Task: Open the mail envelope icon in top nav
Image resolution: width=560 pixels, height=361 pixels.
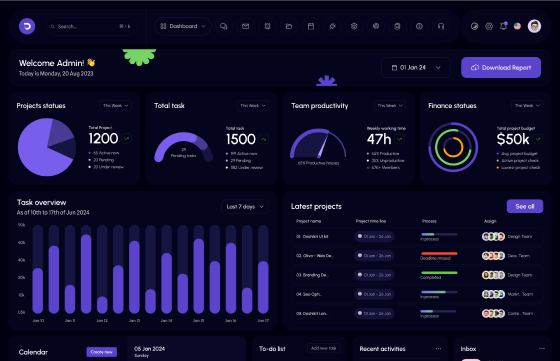Action: pyautogui.click(x=245, y=26)
